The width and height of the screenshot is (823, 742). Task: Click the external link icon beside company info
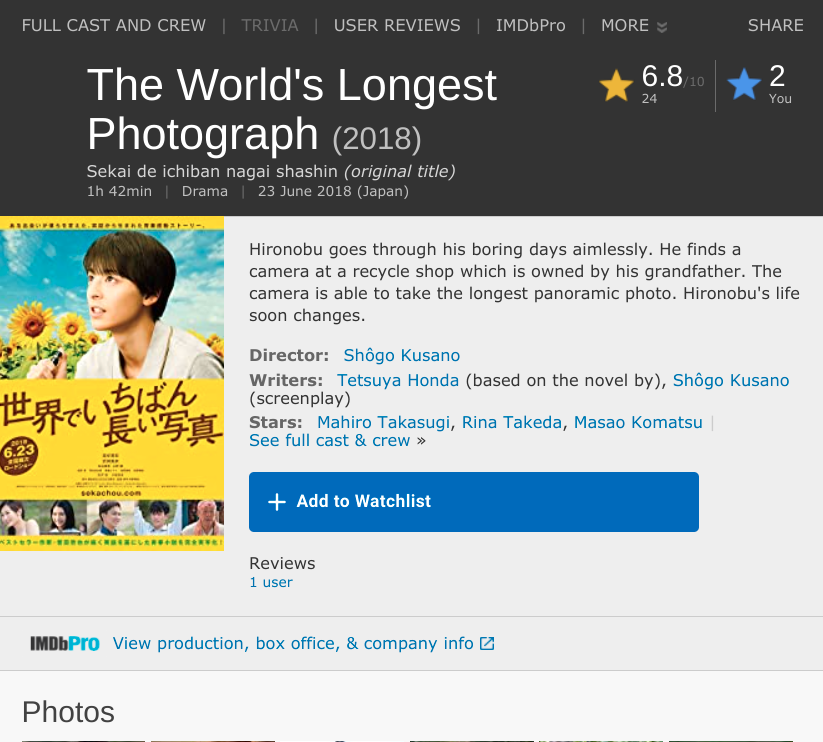tap(487, 643)
